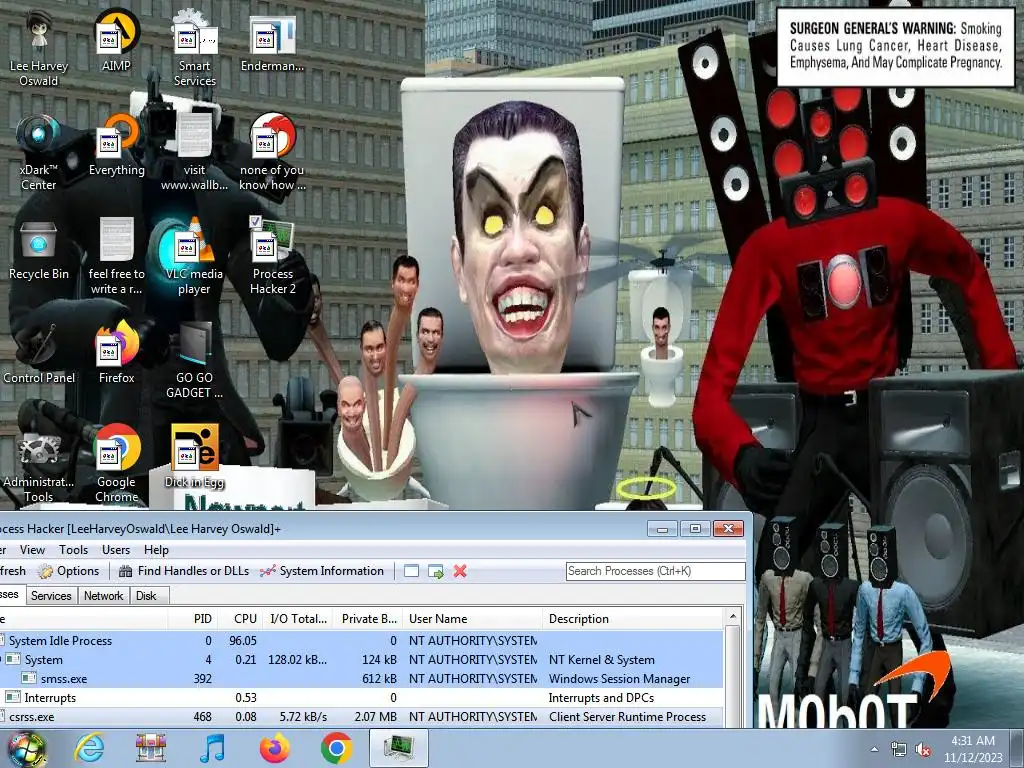Screen dimensions: 1024x768
Task: Select the 'visit www.wallb...' text file icon
Action: pyautogui.click(x=195, y=152)
